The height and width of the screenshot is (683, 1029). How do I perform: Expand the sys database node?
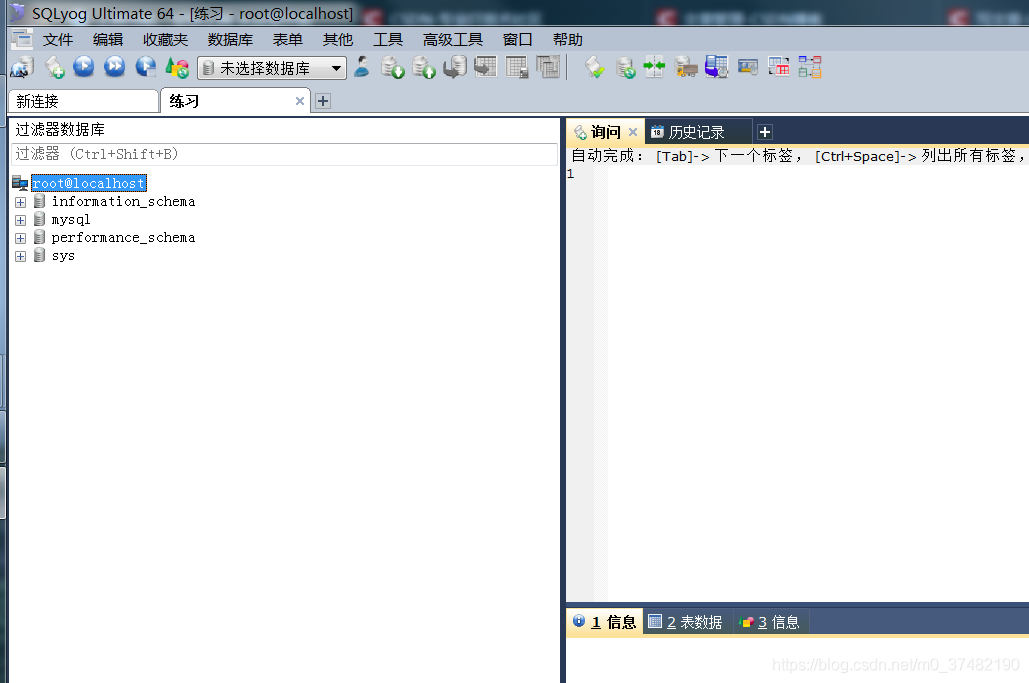coord(20,257)
